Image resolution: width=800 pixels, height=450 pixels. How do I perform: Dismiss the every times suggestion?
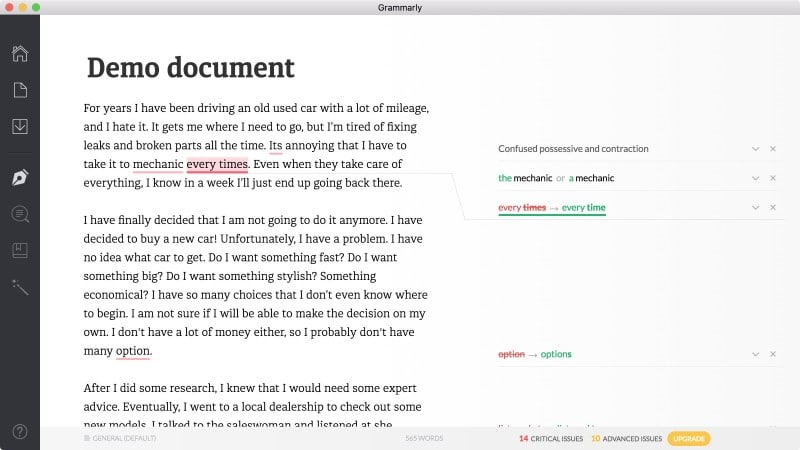click(773, 208)
